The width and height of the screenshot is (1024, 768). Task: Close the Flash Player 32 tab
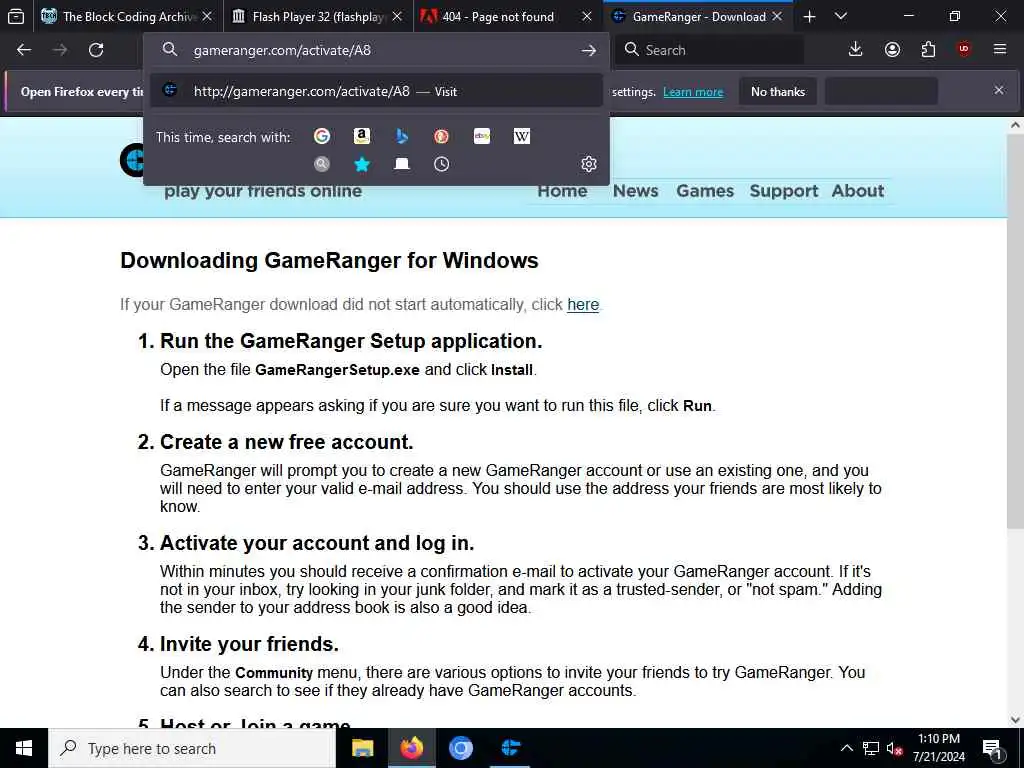point(397,16)
